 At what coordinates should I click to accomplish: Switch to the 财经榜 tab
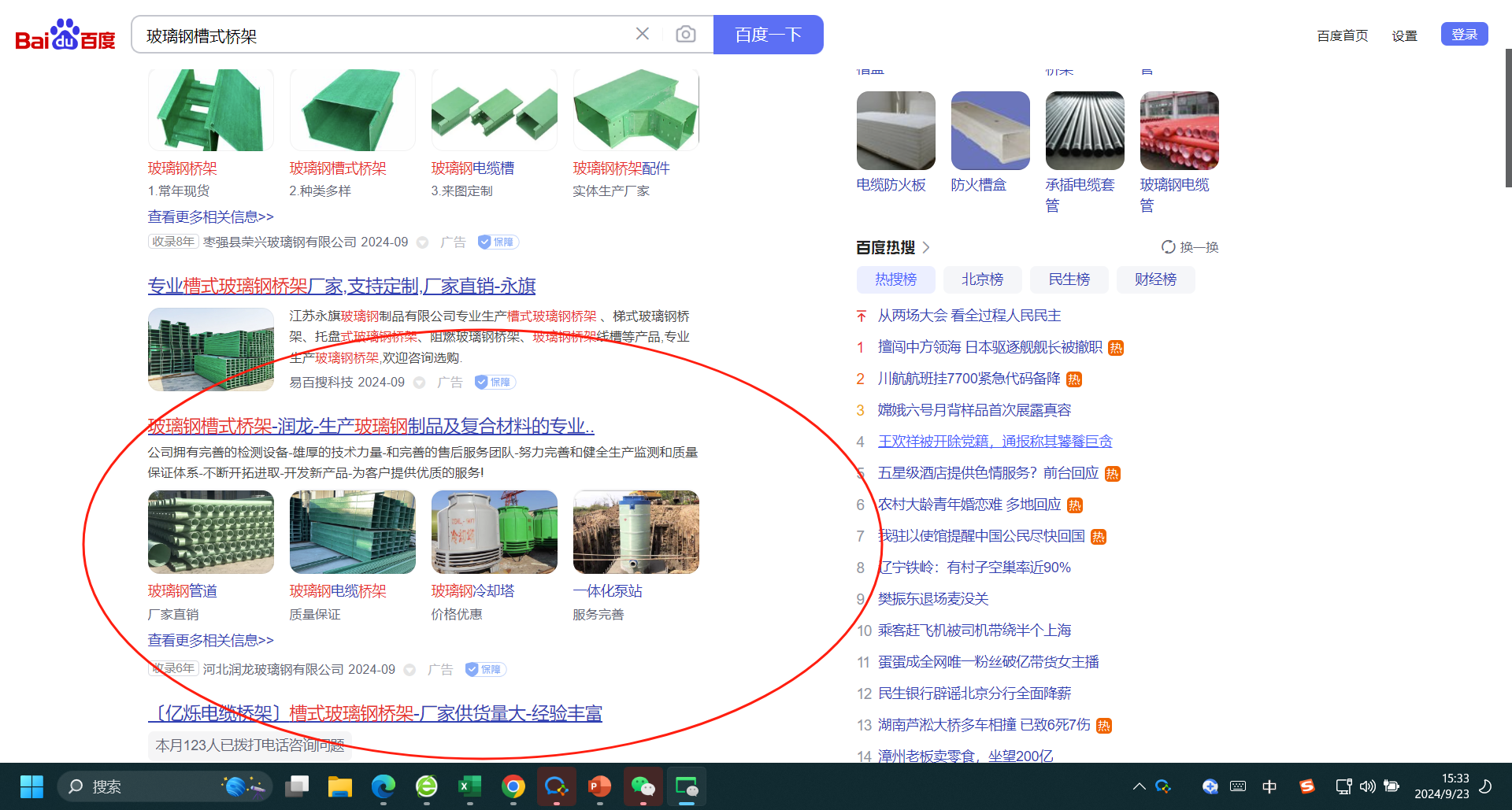(x=1156, y=279)
